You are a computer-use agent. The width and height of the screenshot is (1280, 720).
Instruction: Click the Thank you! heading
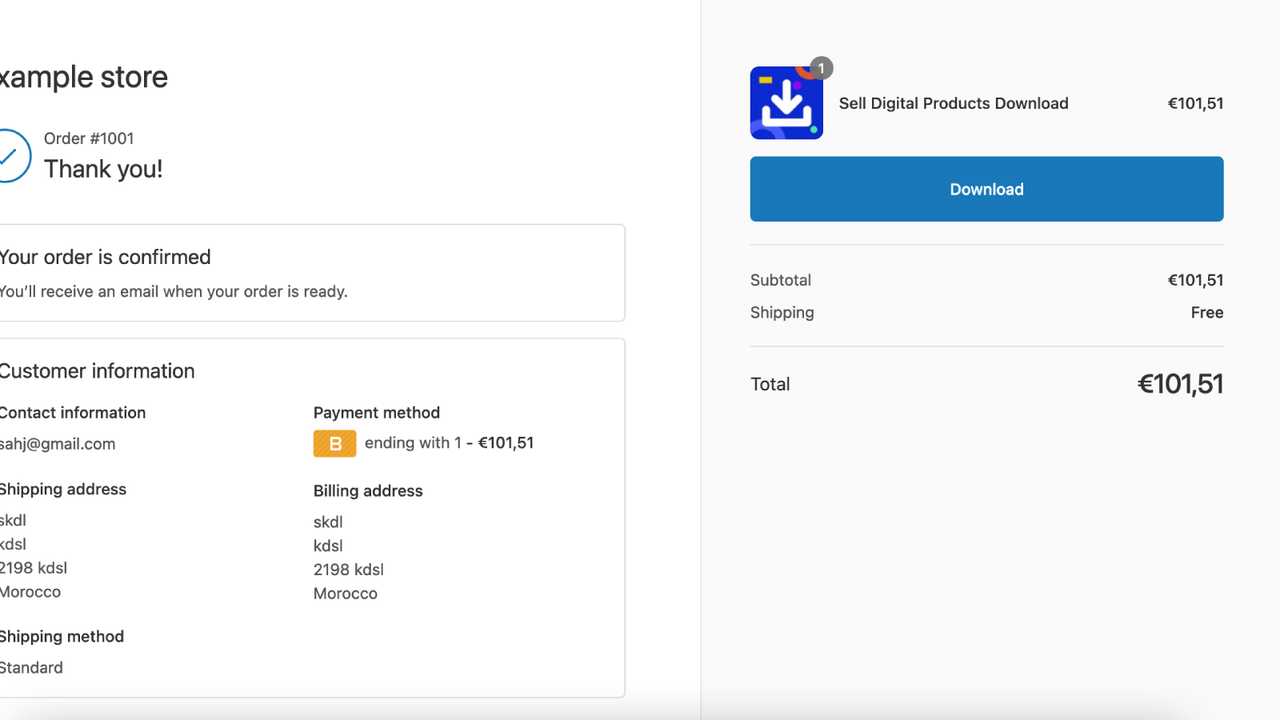[103, 169]
